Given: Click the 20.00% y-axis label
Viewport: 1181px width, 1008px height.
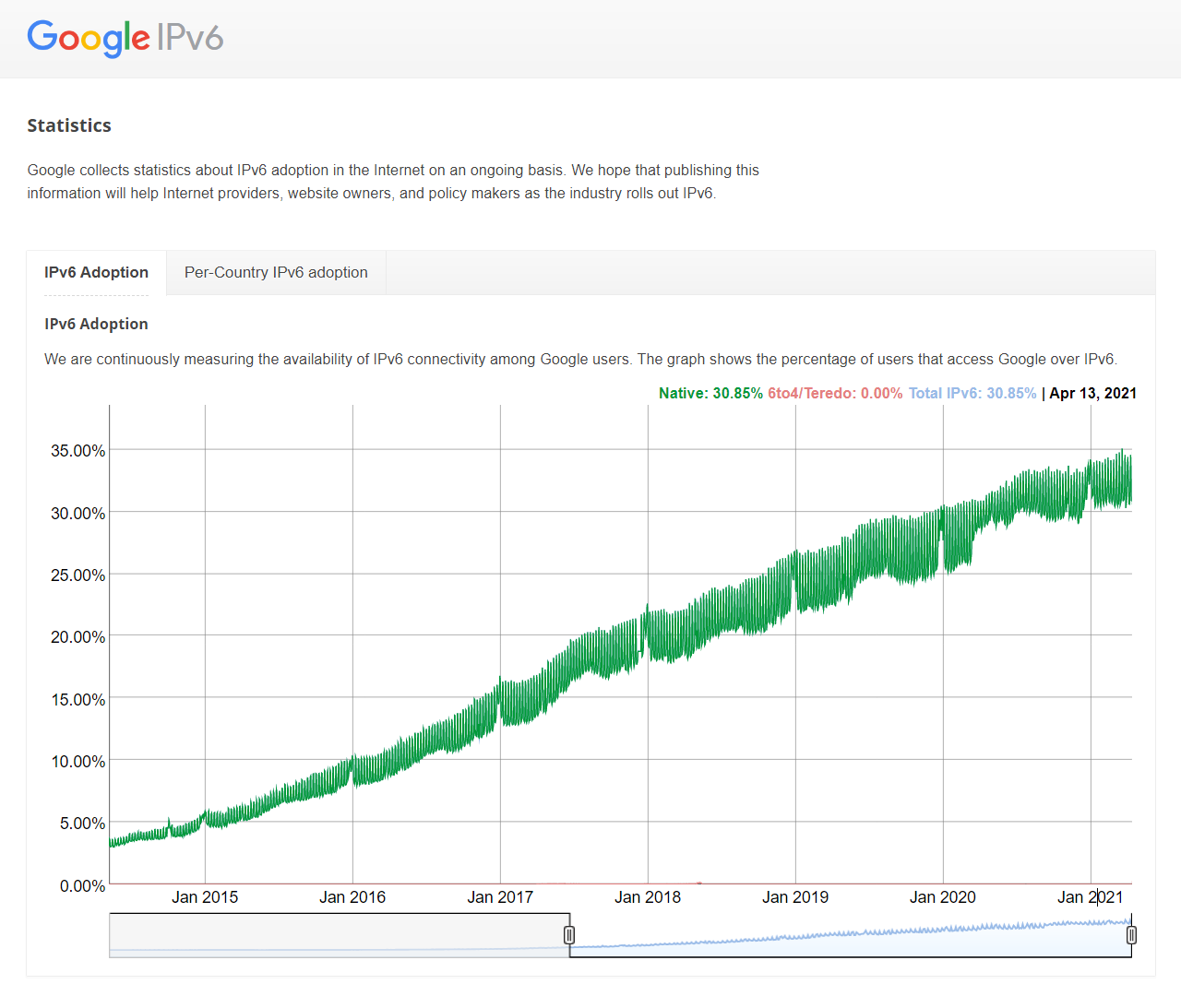Looking at the screenshot, I should point(78,637).
